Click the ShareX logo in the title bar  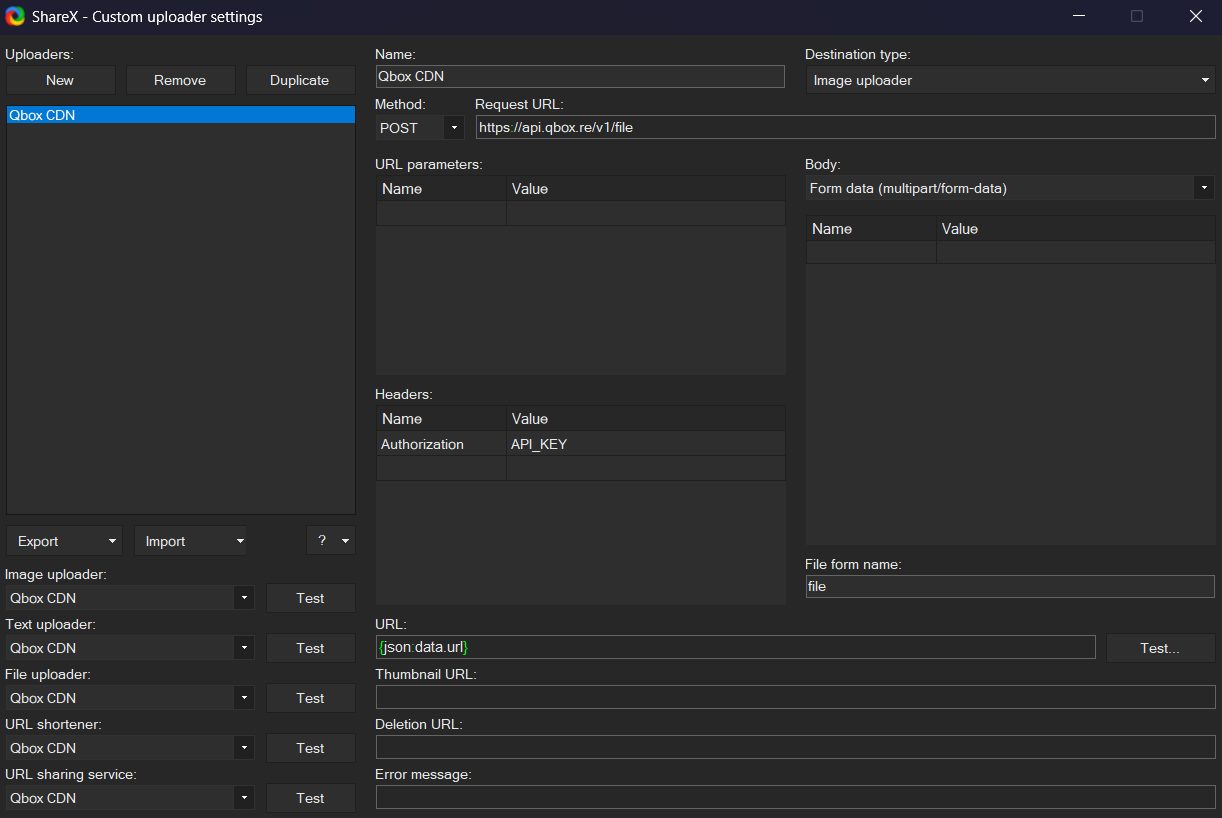[14, 16]
